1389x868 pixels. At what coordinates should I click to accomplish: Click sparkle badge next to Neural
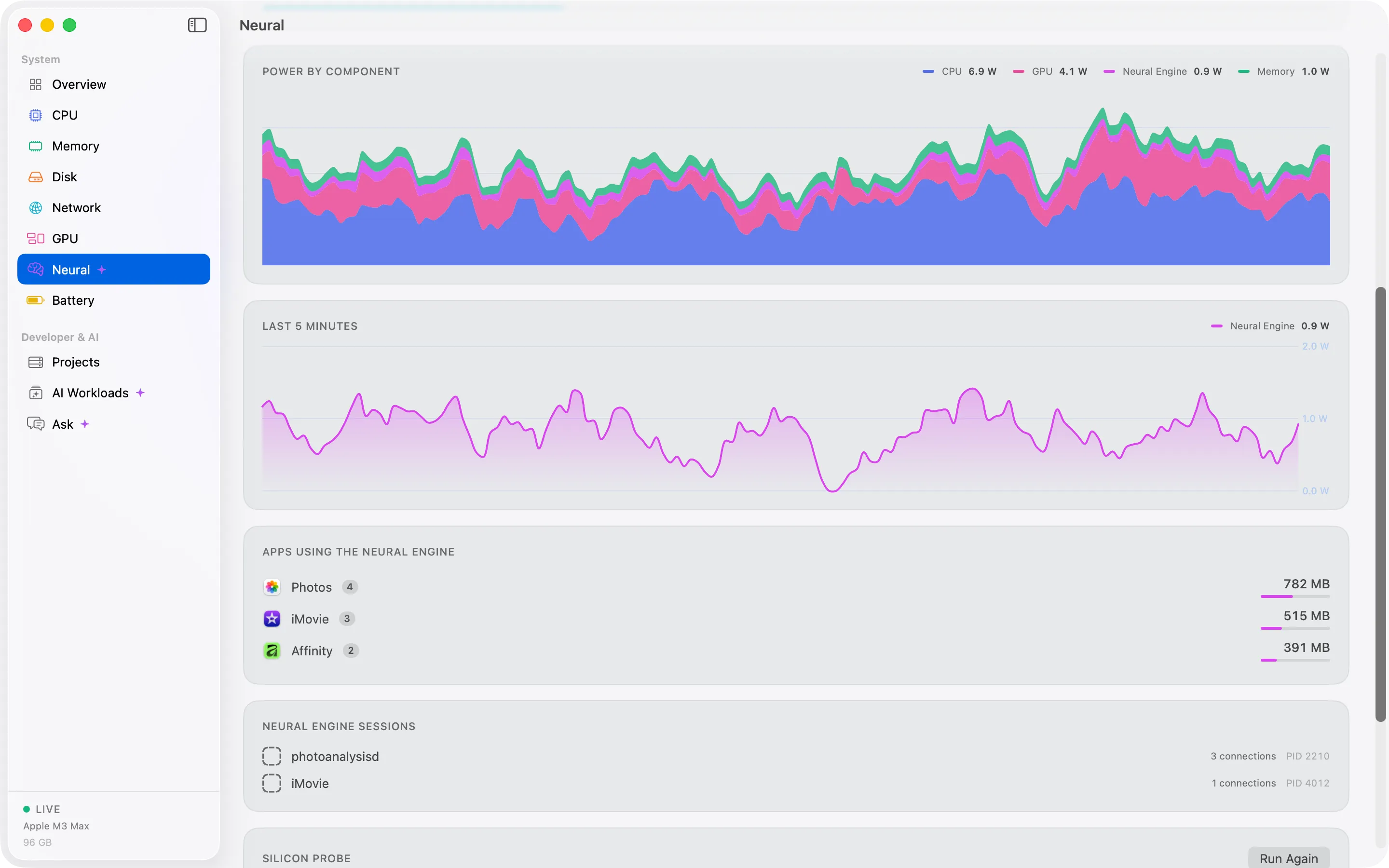(102, 270)
